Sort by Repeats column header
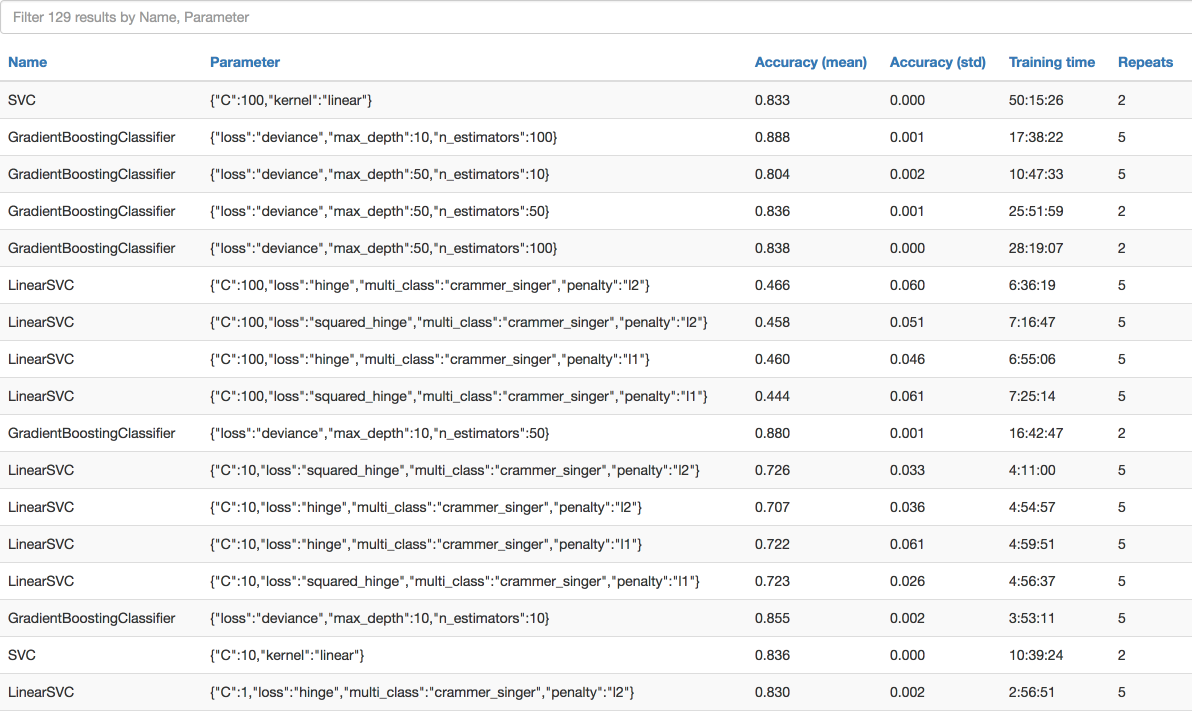1192x711 pixels. [x=1145, y=62]
